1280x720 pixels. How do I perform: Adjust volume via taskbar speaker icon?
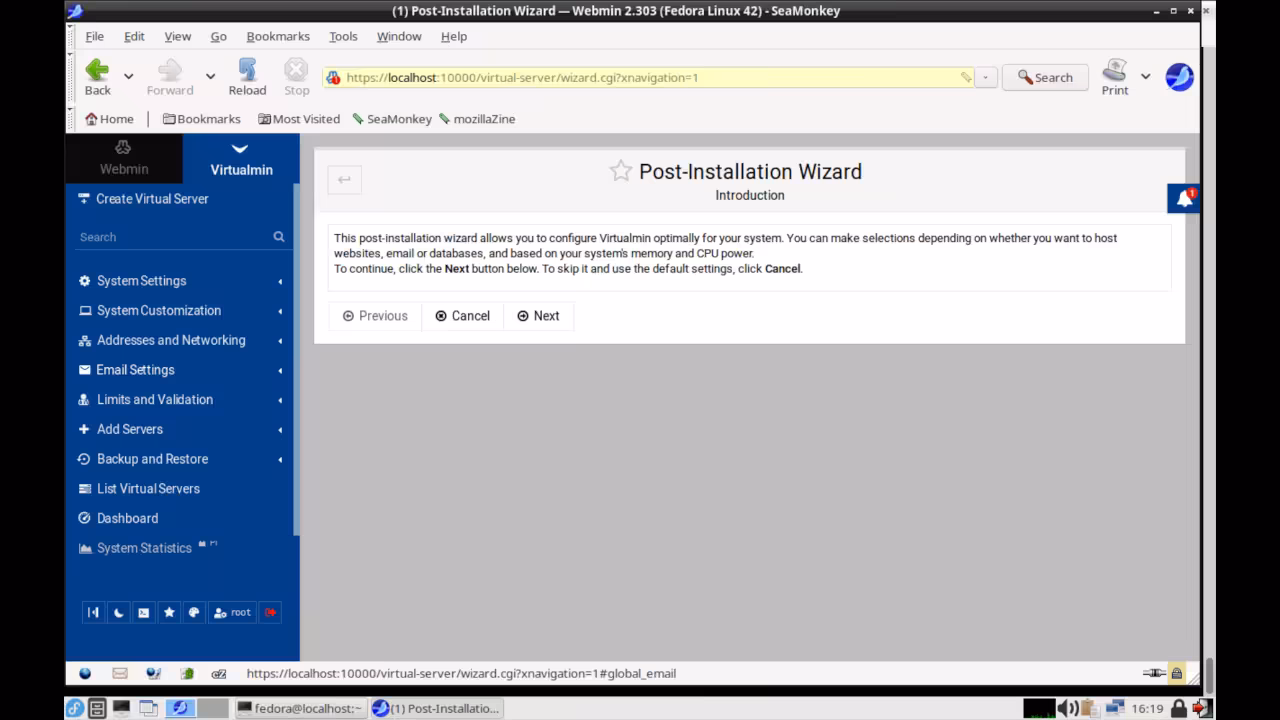coord(1067,708)
